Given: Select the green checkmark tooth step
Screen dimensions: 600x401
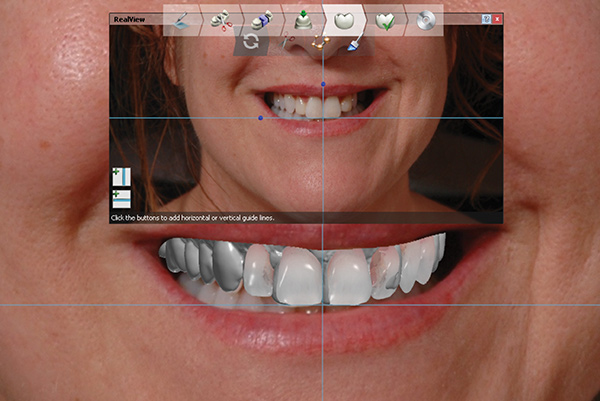Looking at the screenshot, I should (384, 20).
